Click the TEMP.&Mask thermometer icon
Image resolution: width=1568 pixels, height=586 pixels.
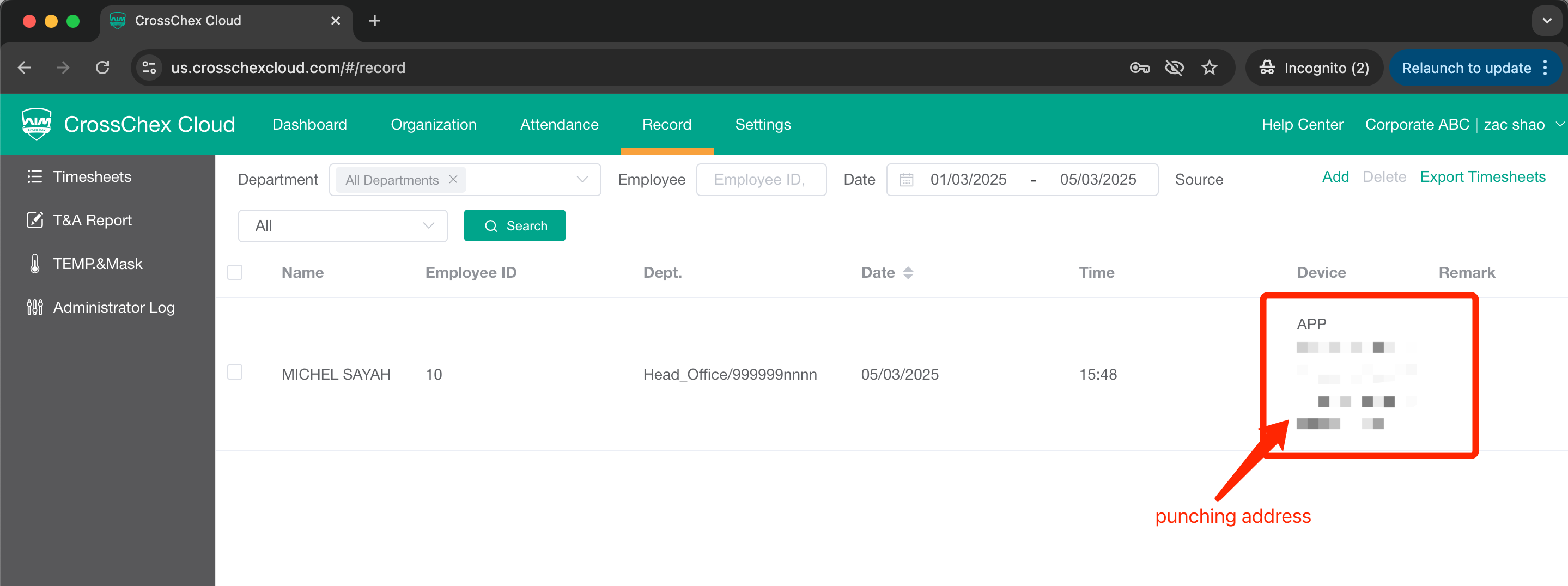(35, 264)
